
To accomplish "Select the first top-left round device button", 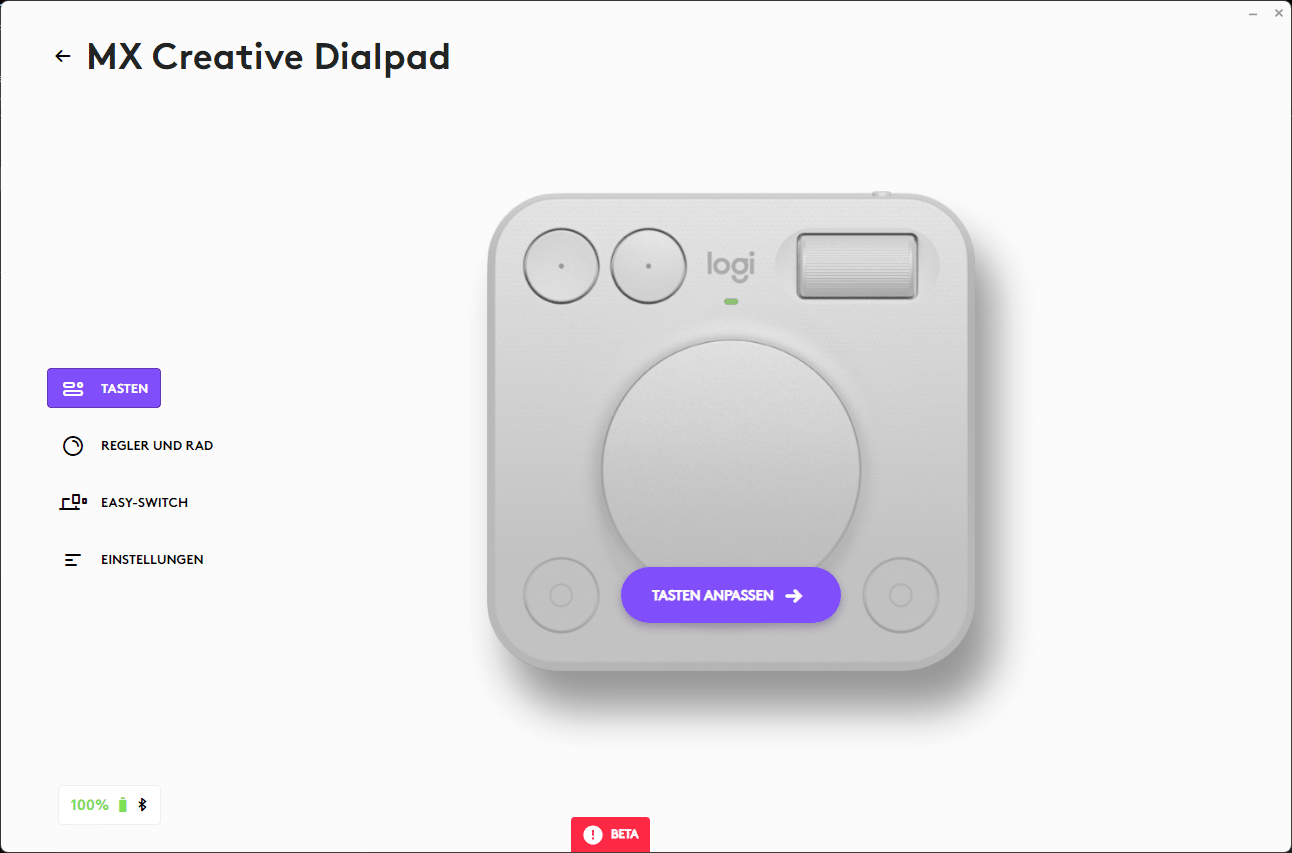I will [x=561, y=266].
